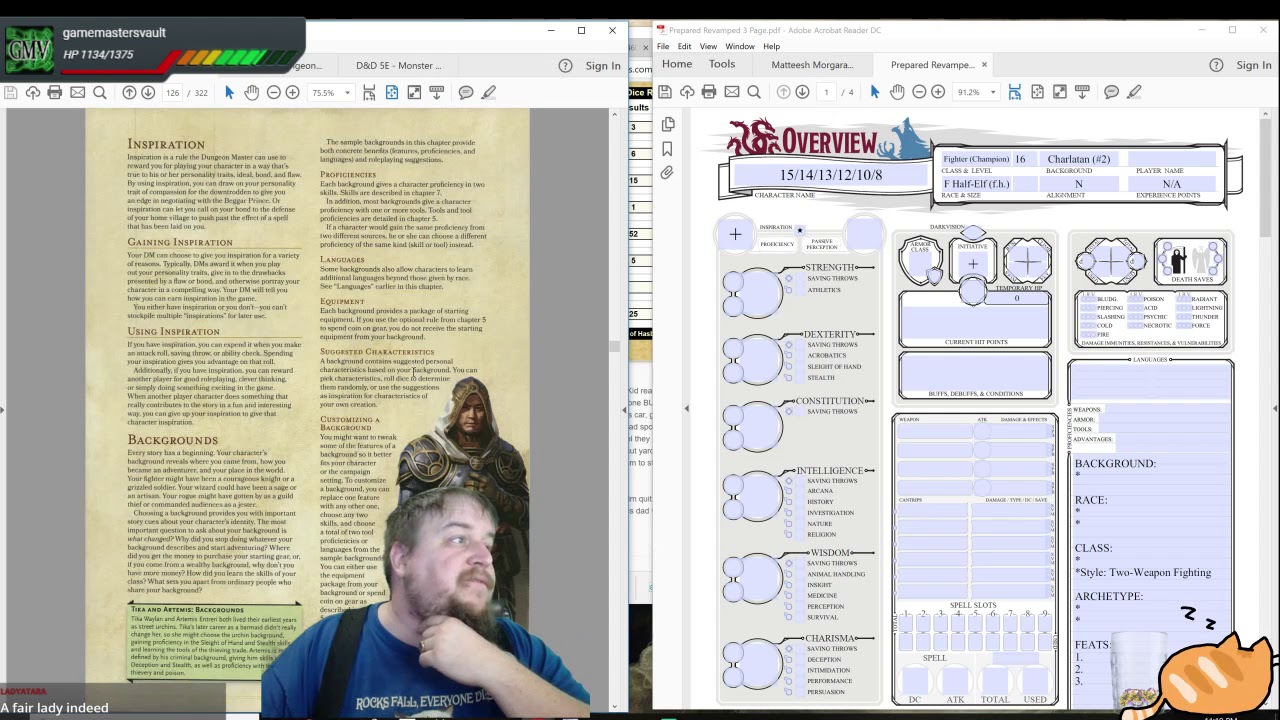Select the hand pan tool in the left window

pyautogui.click(x=251, y=92)
